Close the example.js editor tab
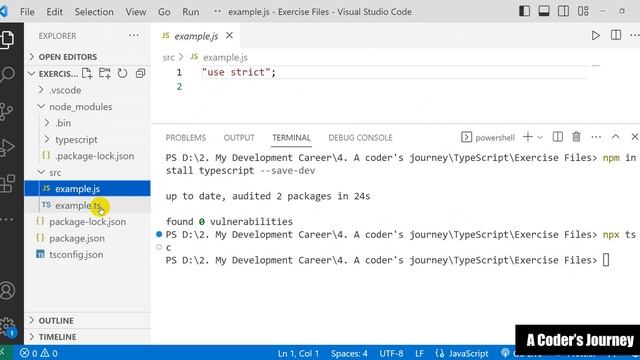 229,36
